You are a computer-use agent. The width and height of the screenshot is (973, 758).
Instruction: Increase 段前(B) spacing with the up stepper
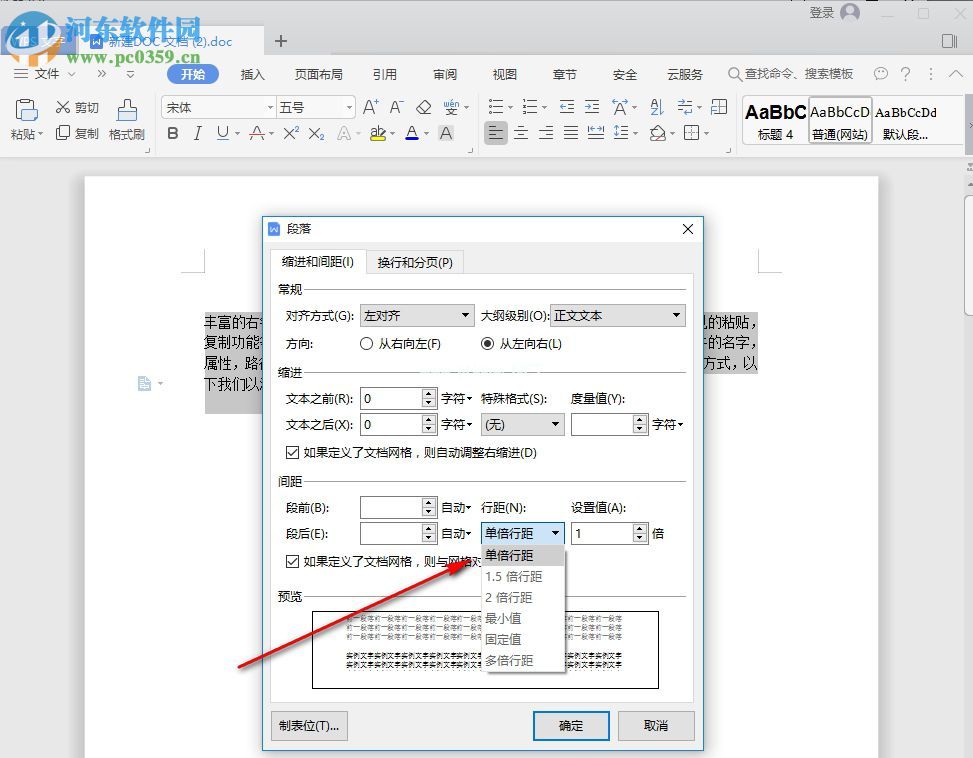pyautogui.click(x=428, y=501)
